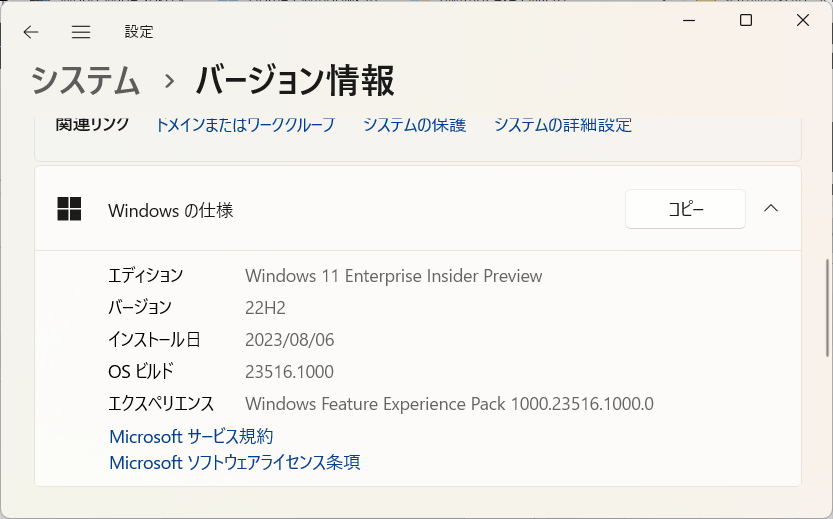Viewport: 833px width, 519px height.
Task: Click the バージョン情報 breadcrumb title
Action: click(294, 80)
